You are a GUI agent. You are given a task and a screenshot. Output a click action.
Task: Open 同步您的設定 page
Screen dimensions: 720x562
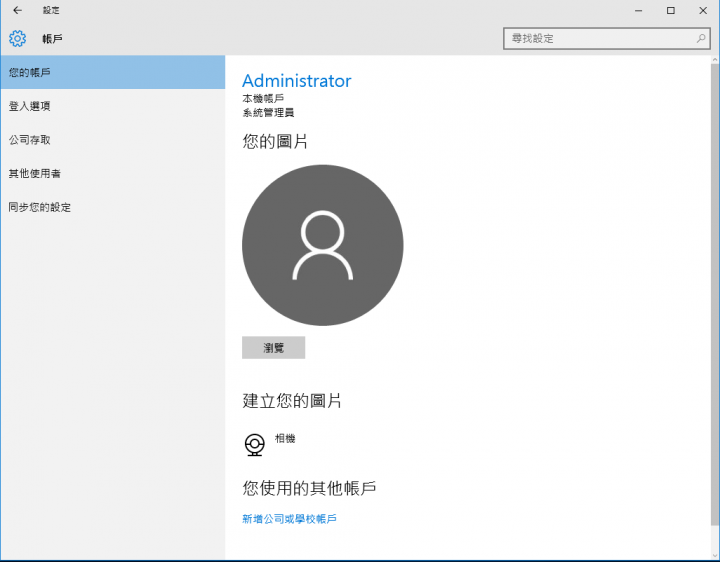tap(113, 207)
